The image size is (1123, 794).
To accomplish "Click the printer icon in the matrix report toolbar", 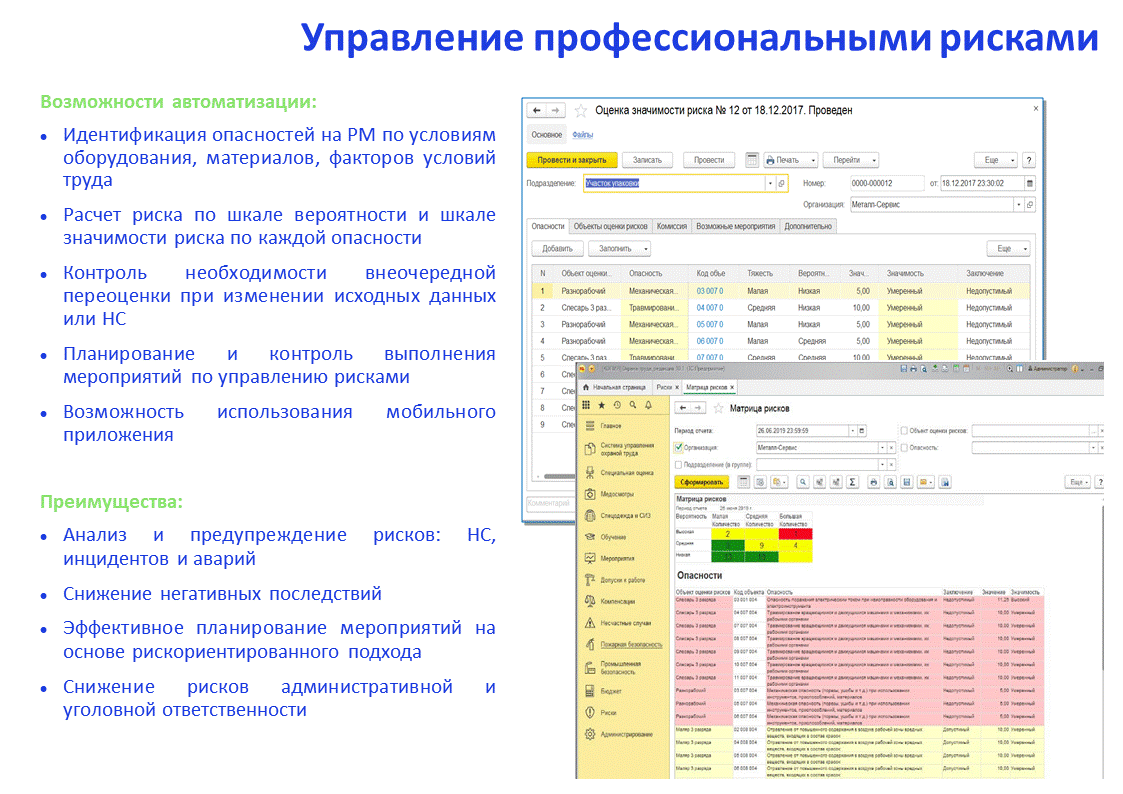I will [x=873, y=483].
